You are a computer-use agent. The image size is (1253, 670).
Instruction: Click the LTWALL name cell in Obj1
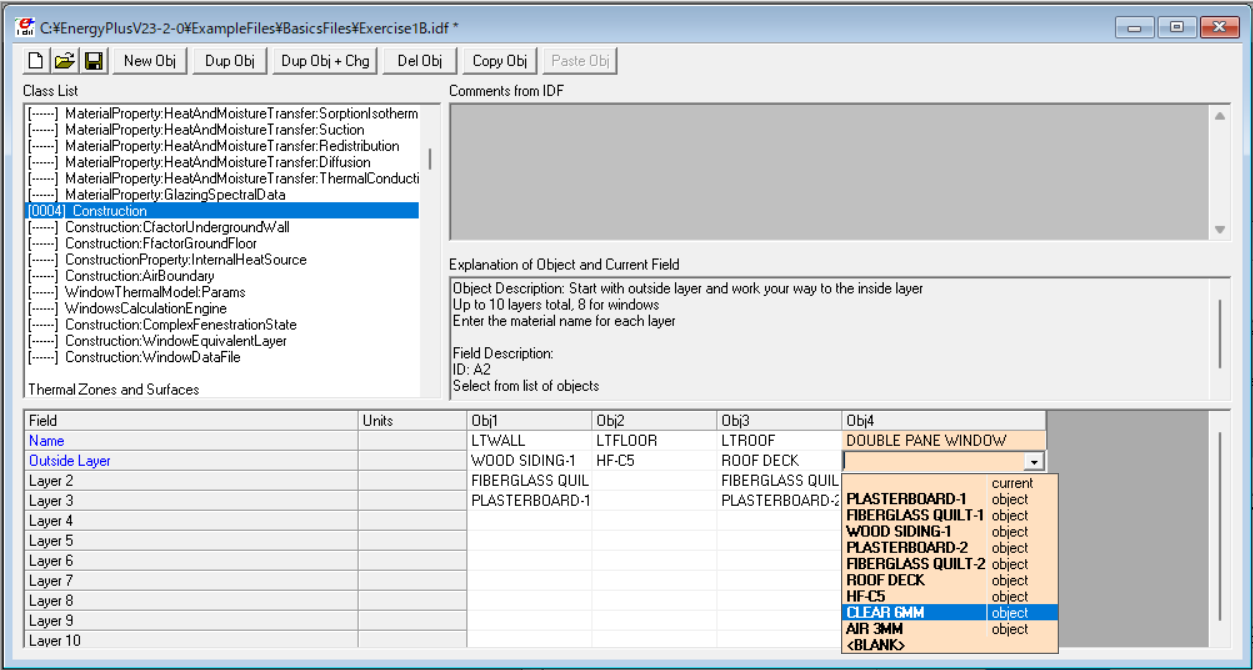click(x=529, y=440)
